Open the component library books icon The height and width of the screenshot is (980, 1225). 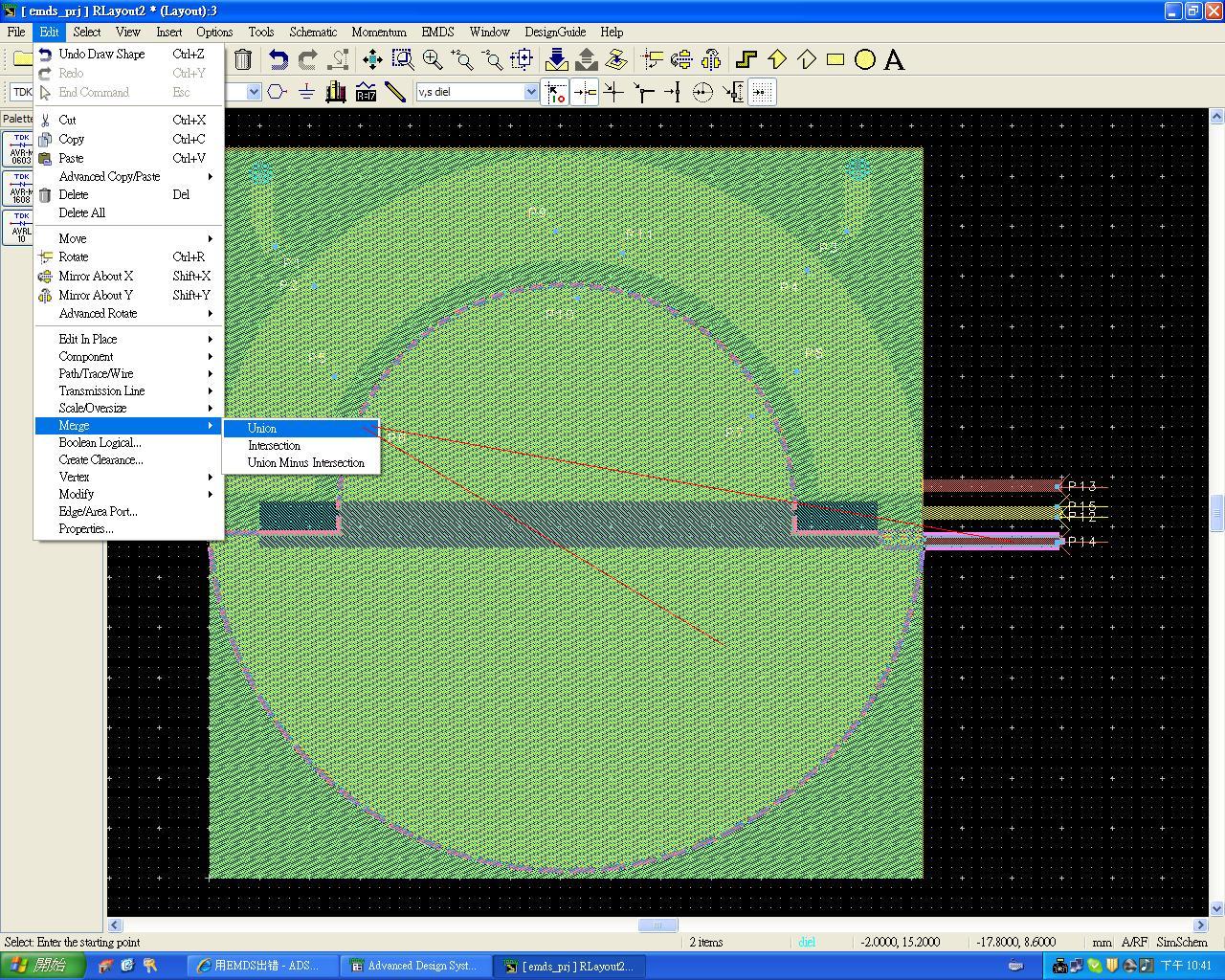336,92
